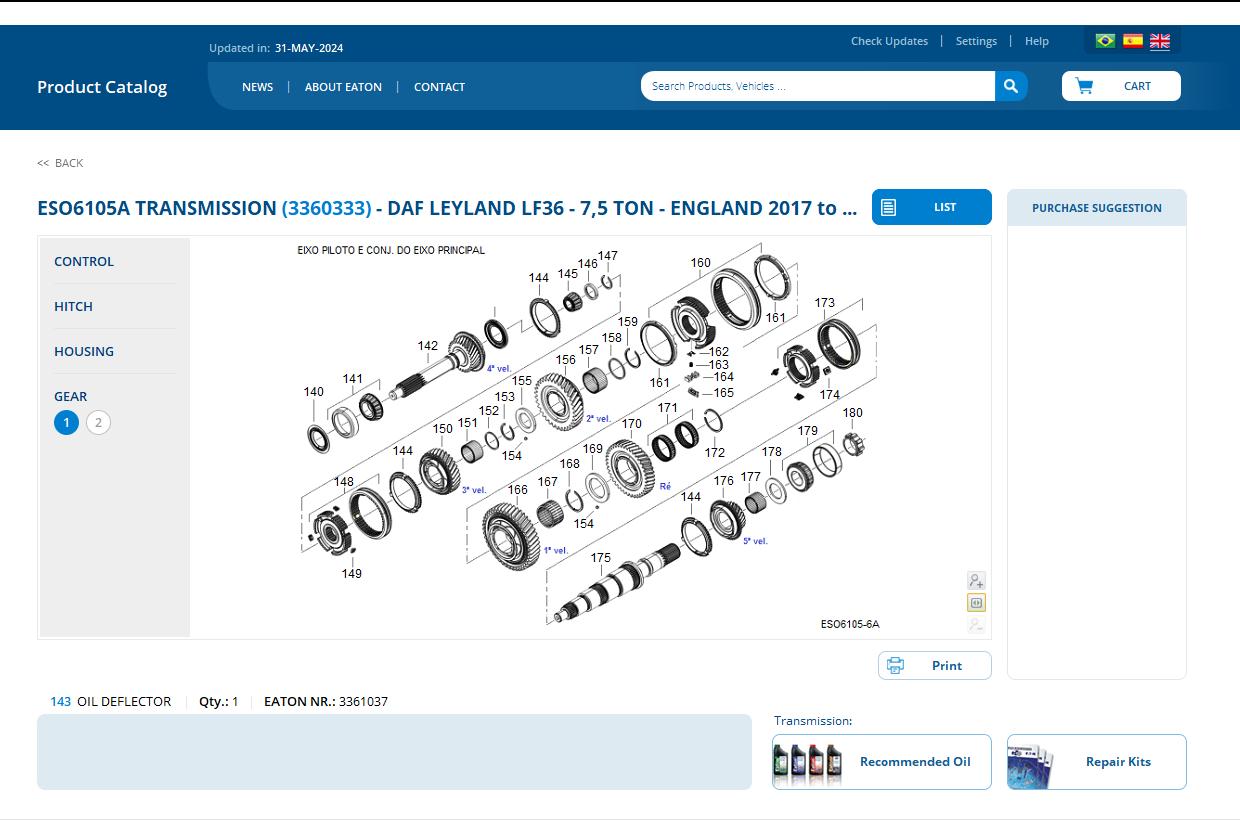Switch language to Spanish flag
Viewport: 1240px width, 821px height.
[1132, 41]
